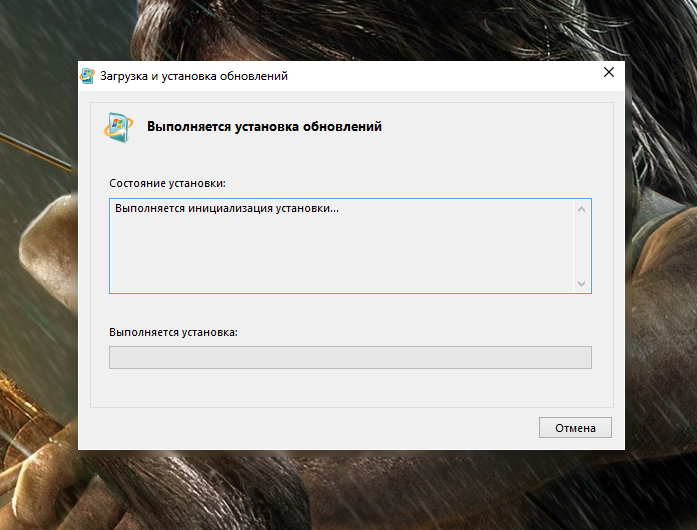This screenshot has height=530, width=697.
Task: Click the installation progress bar
Action: pyautogui.click(x=350, y=357)
